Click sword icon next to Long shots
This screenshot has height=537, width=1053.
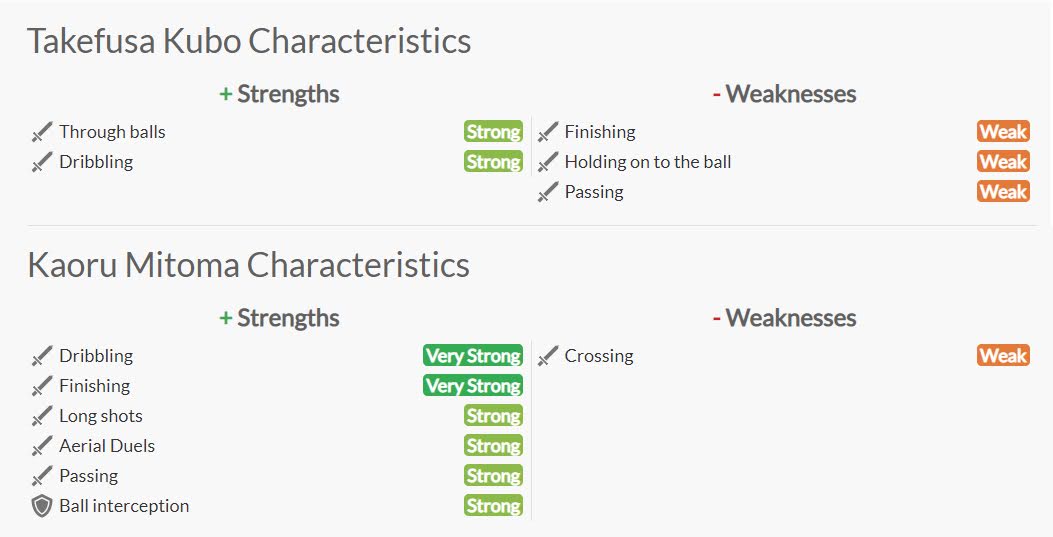click(42, 416)
